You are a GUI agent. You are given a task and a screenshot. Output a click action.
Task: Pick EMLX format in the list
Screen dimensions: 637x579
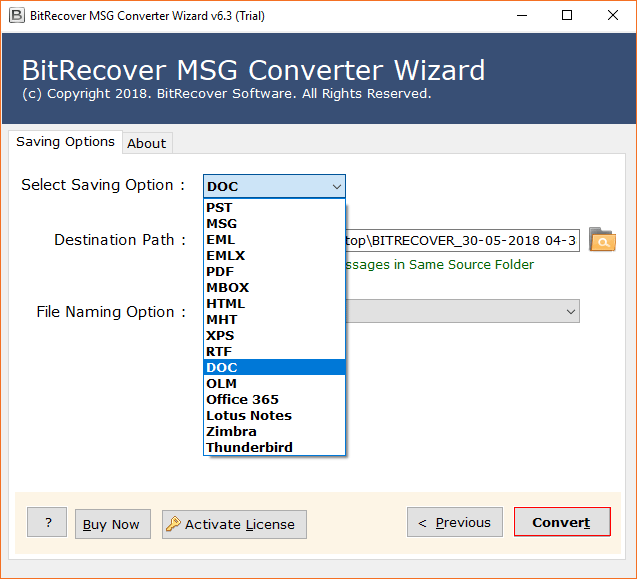point(274,255)
